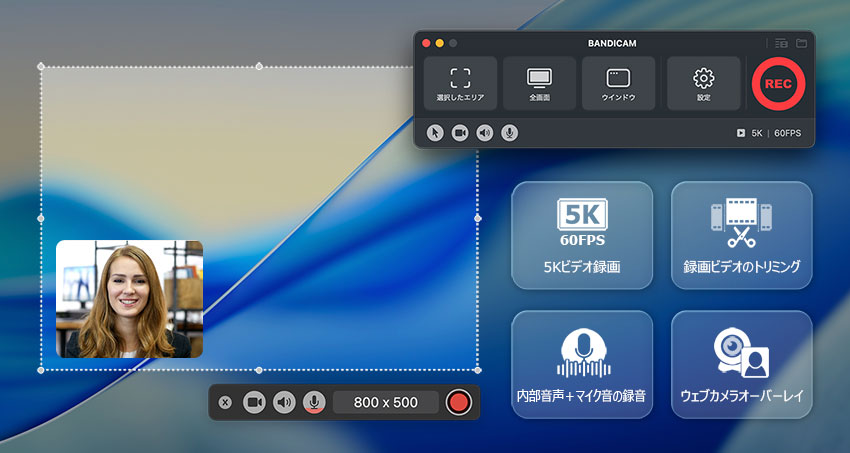Viewport: 850px width, 453px height.
Task: Toggle mouse cursor capture in Bandicam panel
Action: (x=435, y=133)
